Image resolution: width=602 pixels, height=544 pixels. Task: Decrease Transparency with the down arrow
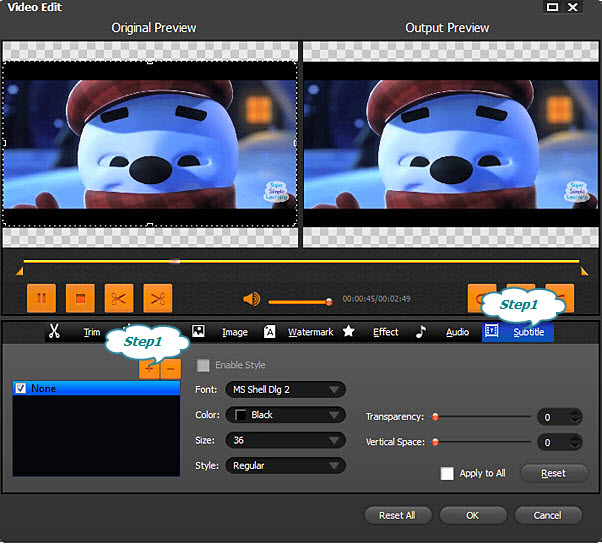575,420
